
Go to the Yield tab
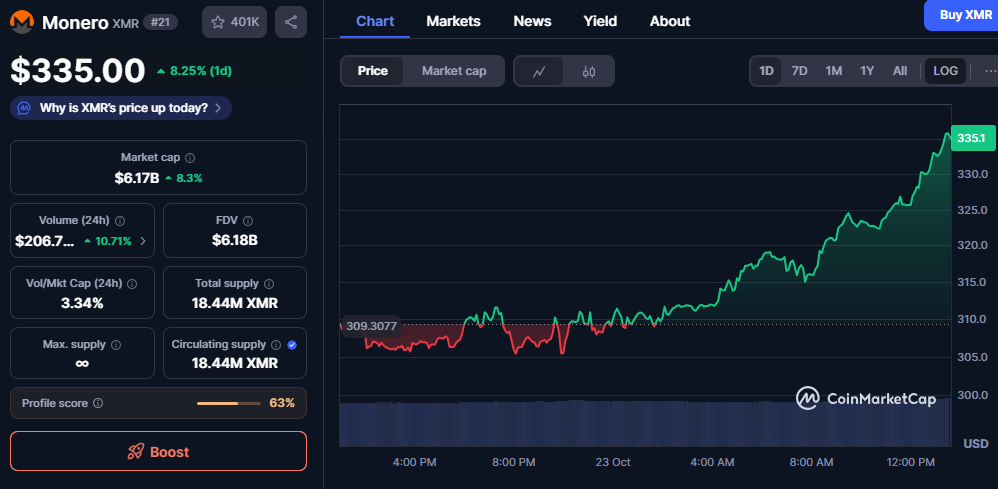click(x=600, y=21)
